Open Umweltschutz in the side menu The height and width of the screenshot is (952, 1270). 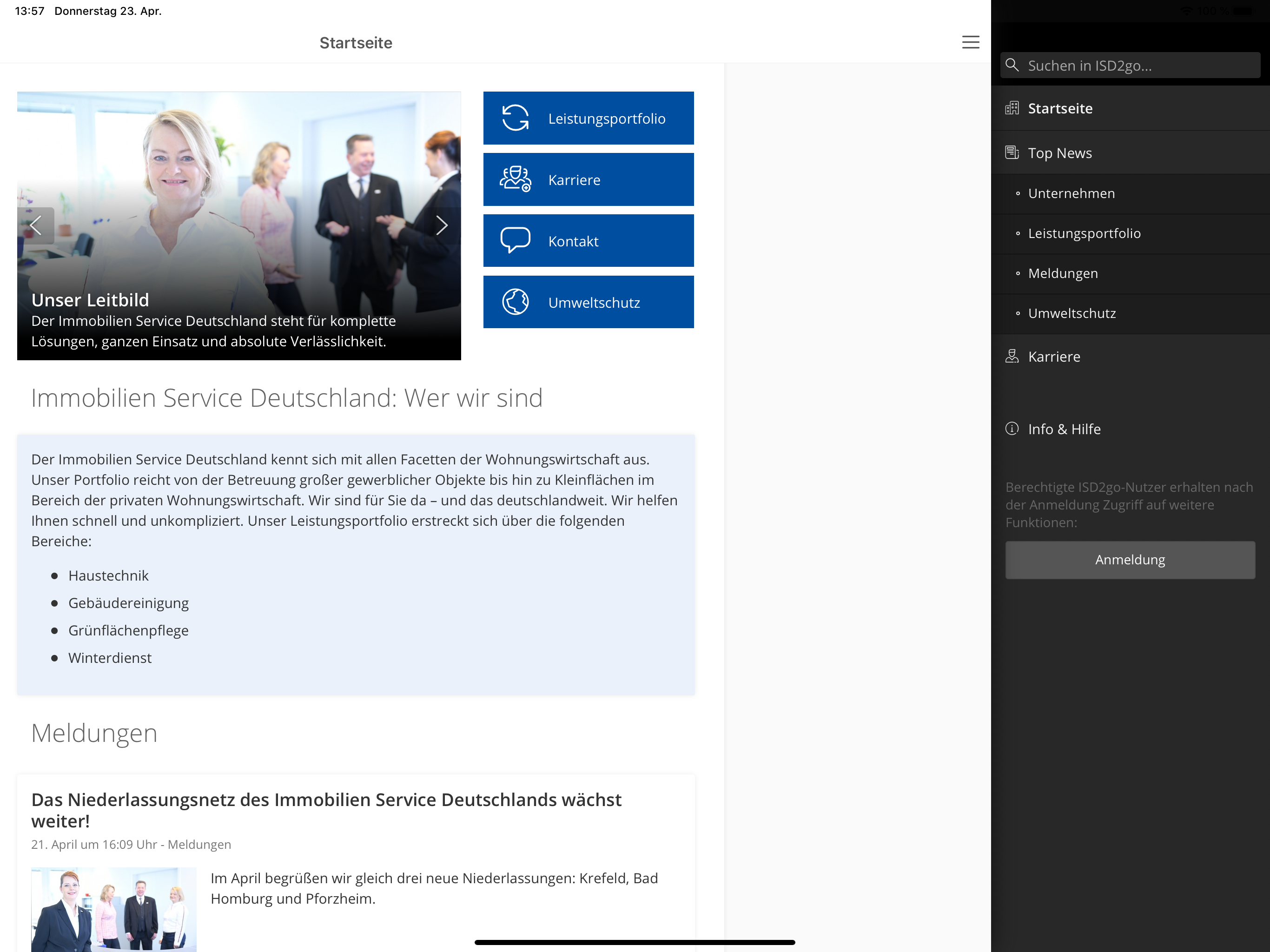click(1130, 313)
